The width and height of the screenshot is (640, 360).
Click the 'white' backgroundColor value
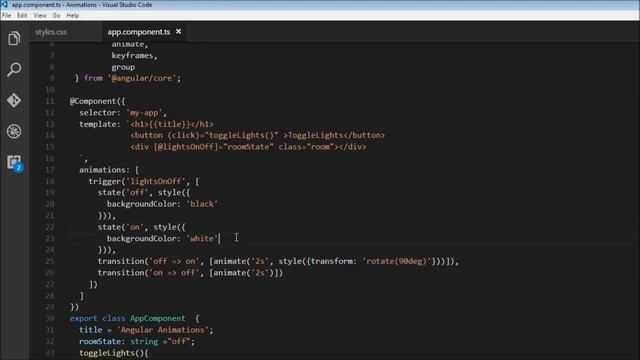click(202, 238)
